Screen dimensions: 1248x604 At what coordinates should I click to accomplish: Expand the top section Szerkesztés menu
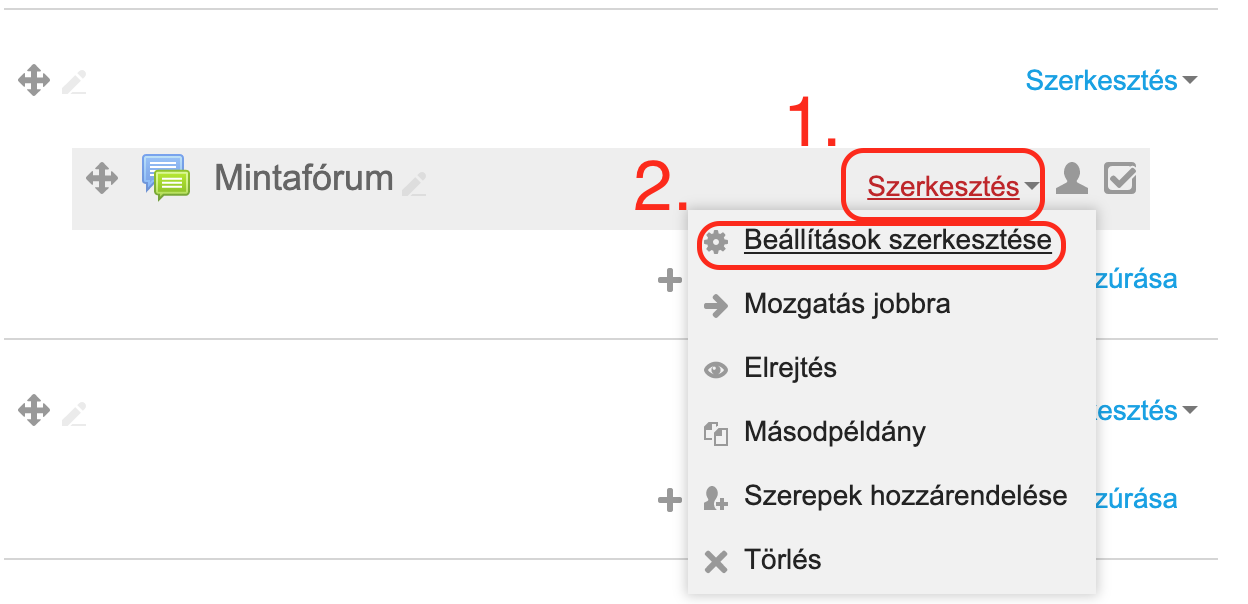[1111, 80]
